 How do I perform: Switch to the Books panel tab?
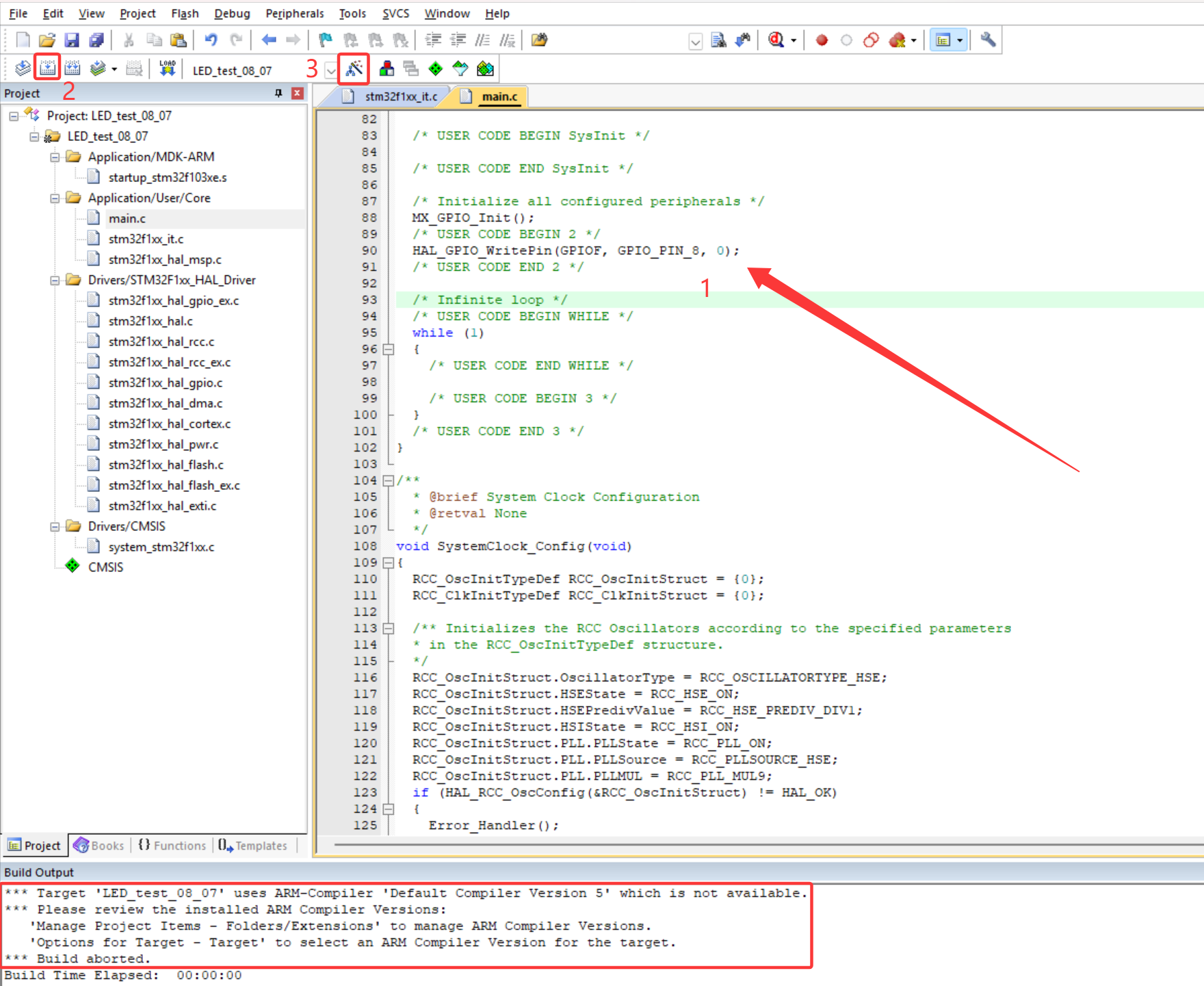99,846
